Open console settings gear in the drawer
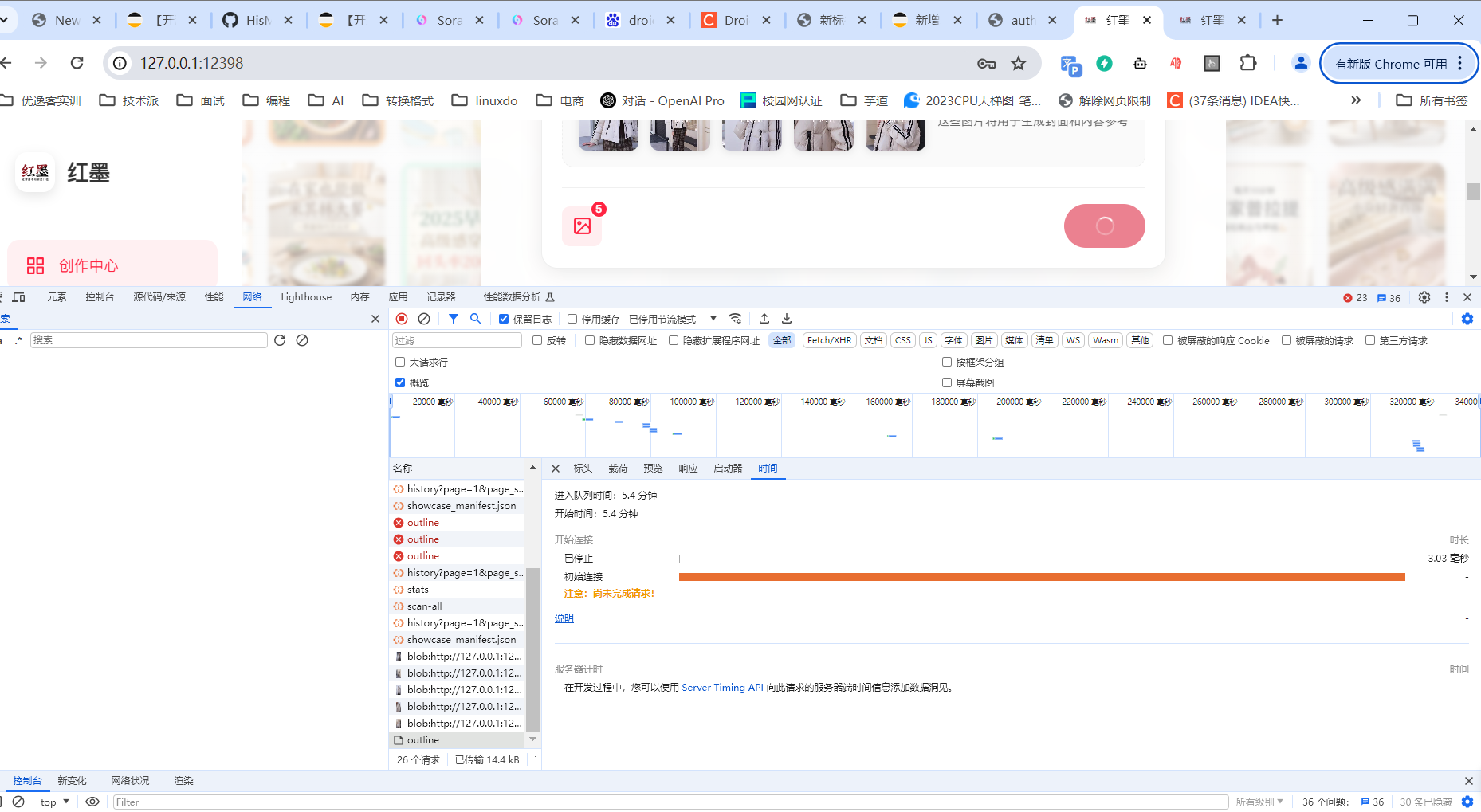 pyautogui.click(x=1467, y=802)
